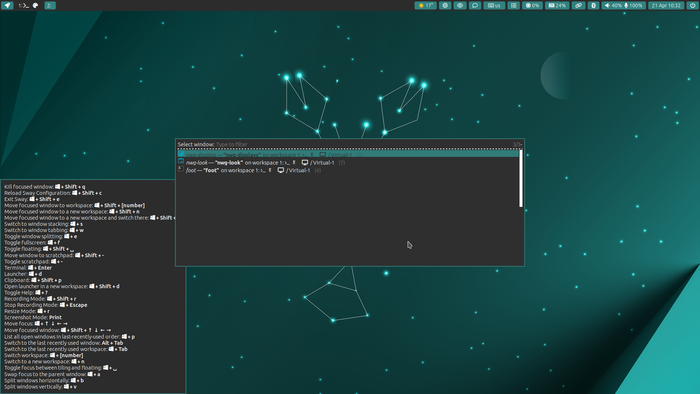Click 'Toggle fullscreen' help line

(x=32, y=242)
